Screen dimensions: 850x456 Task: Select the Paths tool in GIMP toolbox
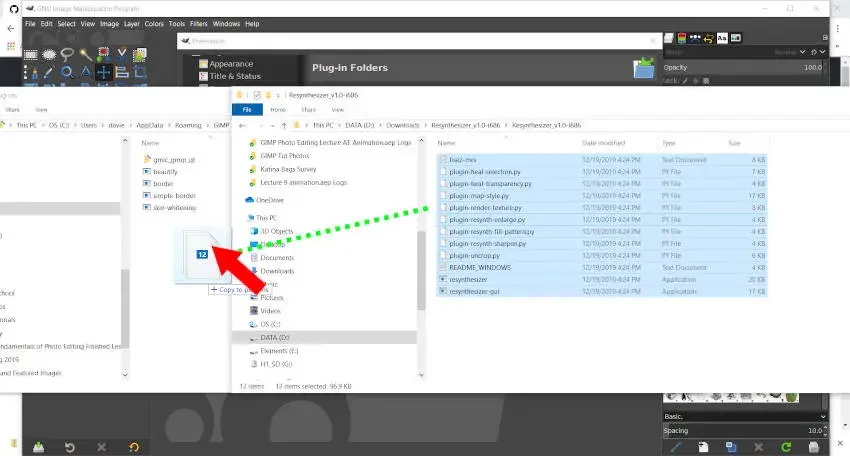[30, 72]
